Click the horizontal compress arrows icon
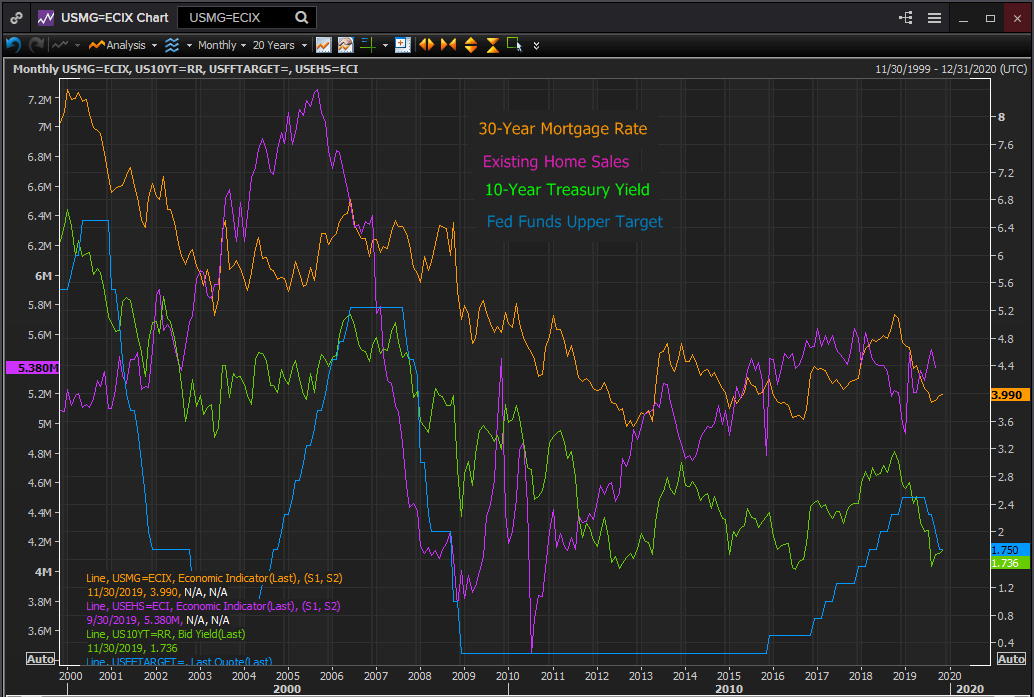 (x=448, y=44)
